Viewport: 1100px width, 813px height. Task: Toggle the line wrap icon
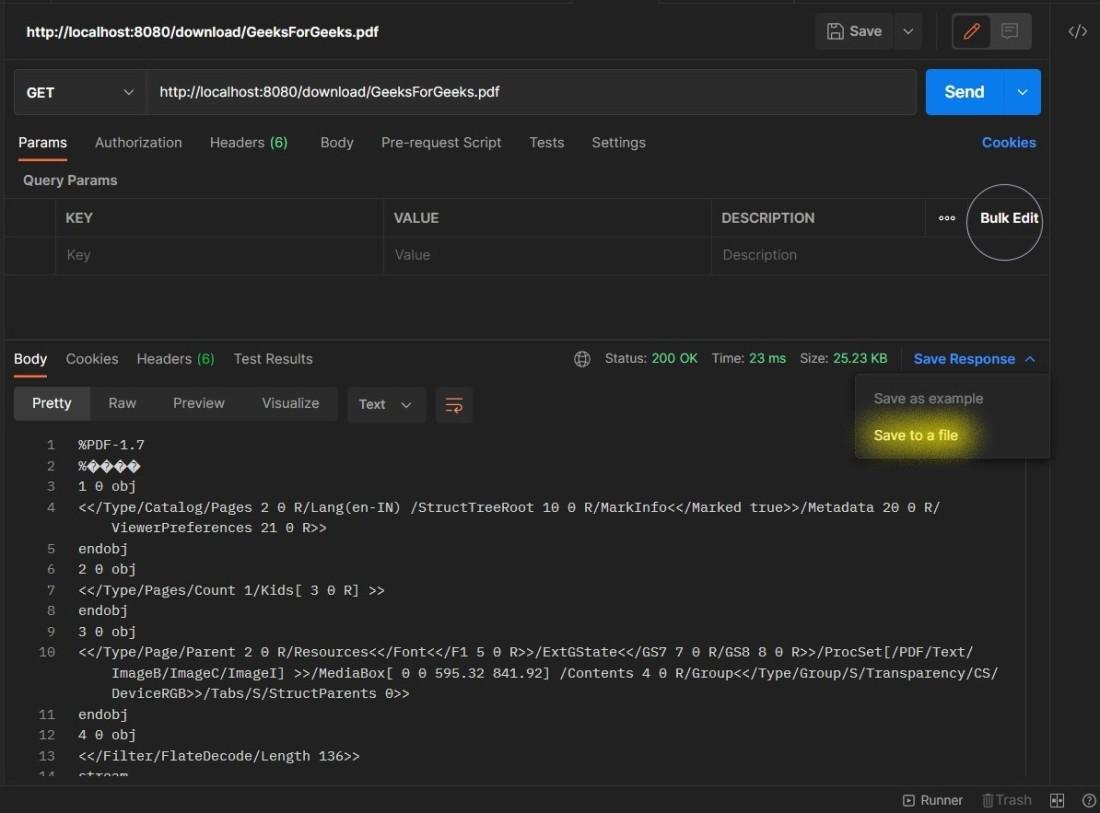[454, 405]
